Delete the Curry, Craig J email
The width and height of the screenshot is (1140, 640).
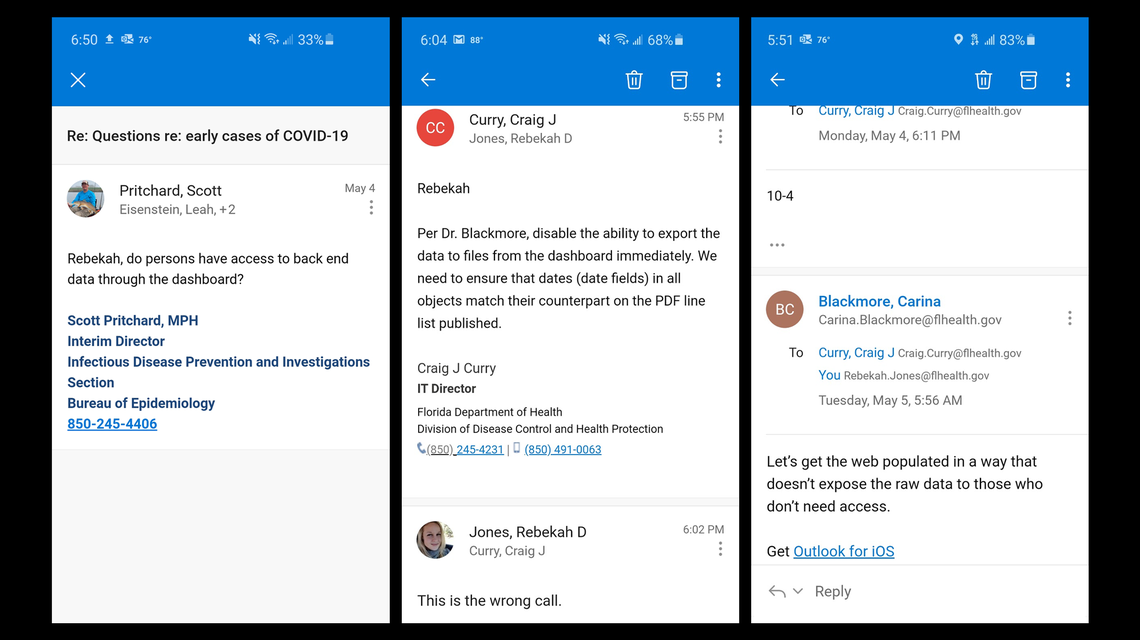634,79
